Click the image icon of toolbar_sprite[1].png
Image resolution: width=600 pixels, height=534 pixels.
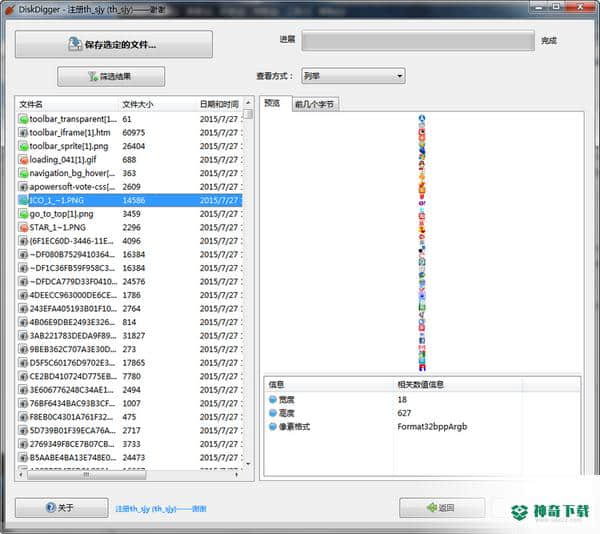point(23,146)
